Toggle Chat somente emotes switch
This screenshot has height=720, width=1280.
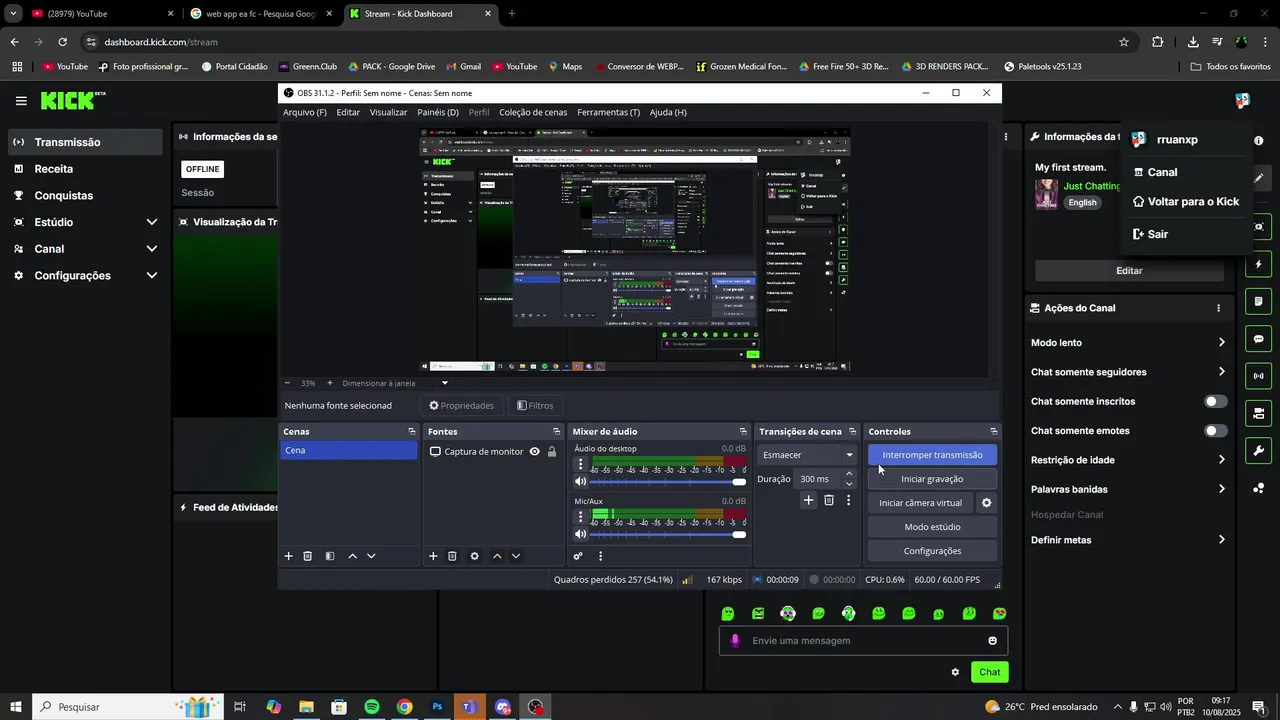coord(1215,431)
